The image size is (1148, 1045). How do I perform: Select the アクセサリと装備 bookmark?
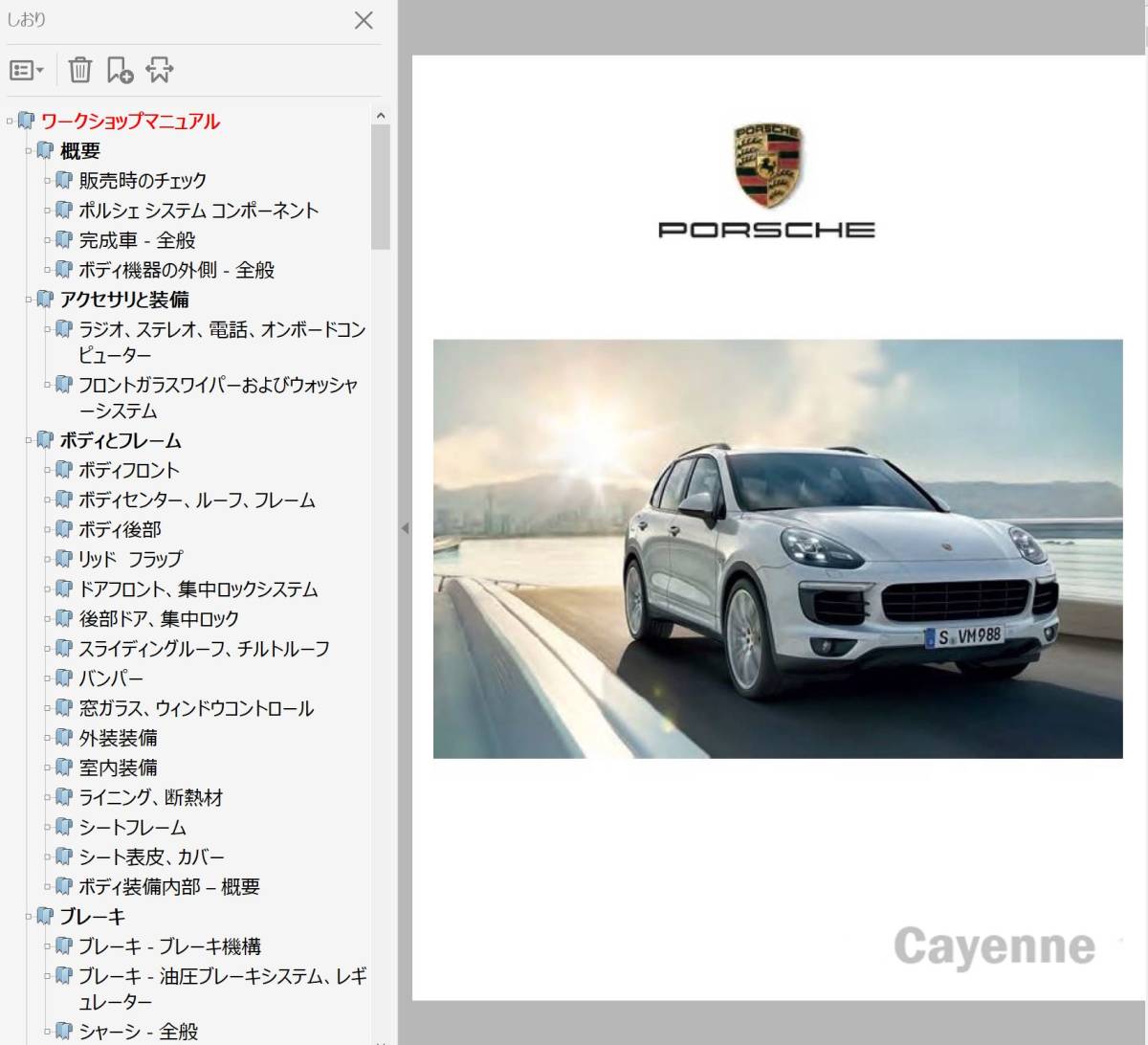pyautogui.click(x=124, y=300)
